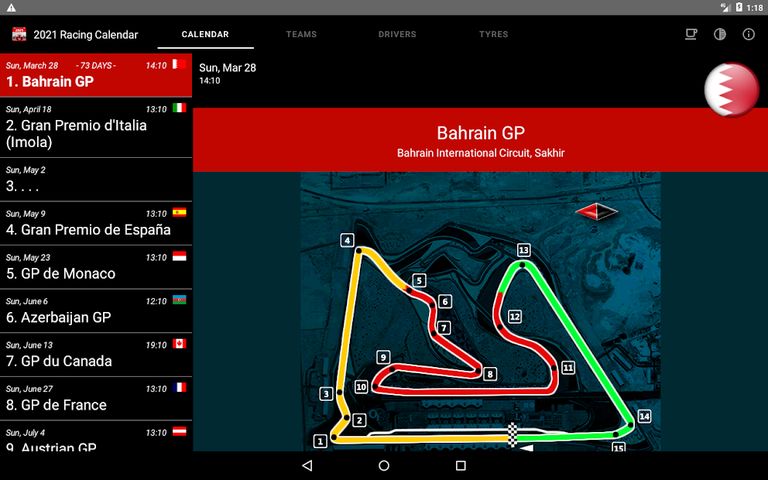768x480 pixels.
Task: Click the 19:10 time on GP du Canada
Action: (x=156, y=345)
